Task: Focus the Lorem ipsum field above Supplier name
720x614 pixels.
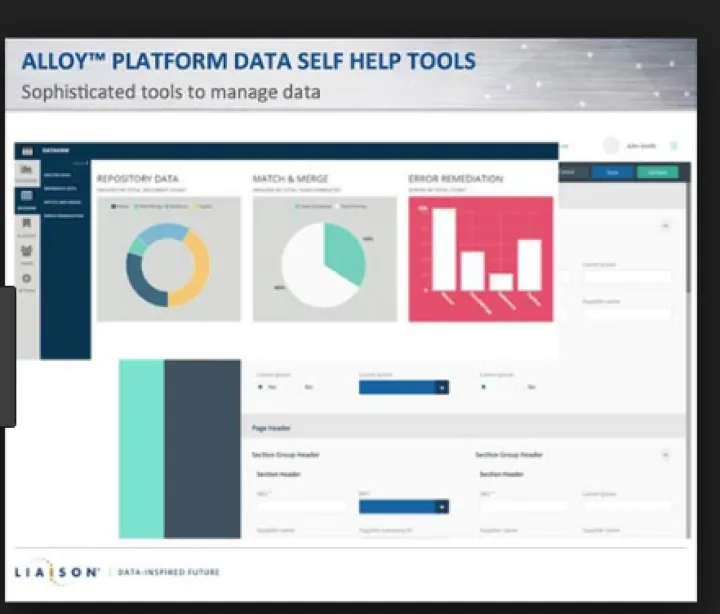Action: click(627, 276)
